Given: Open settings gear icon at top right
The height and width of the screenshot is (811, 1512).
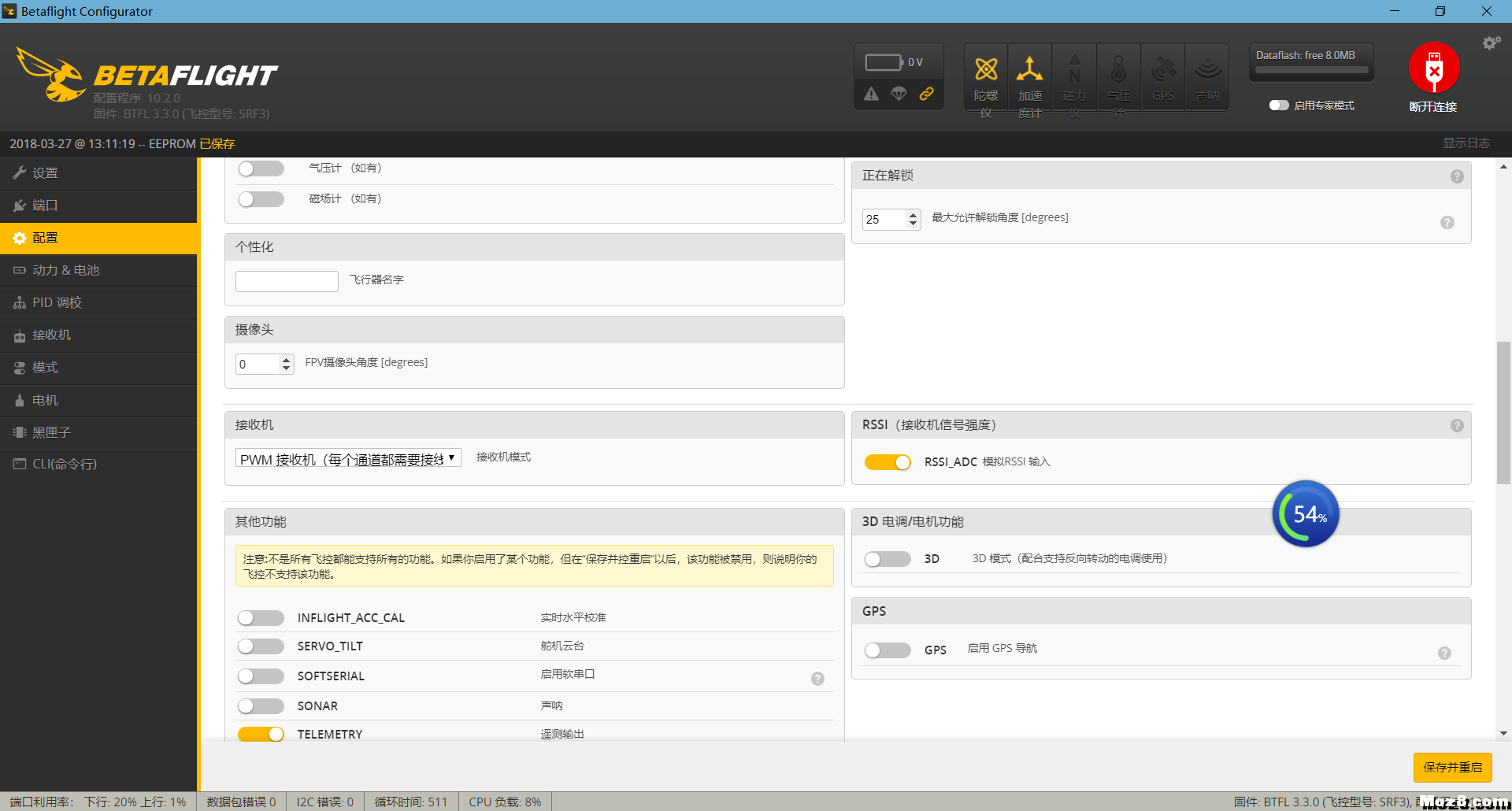Looking at the screenshot, I should coord(1492,43).
